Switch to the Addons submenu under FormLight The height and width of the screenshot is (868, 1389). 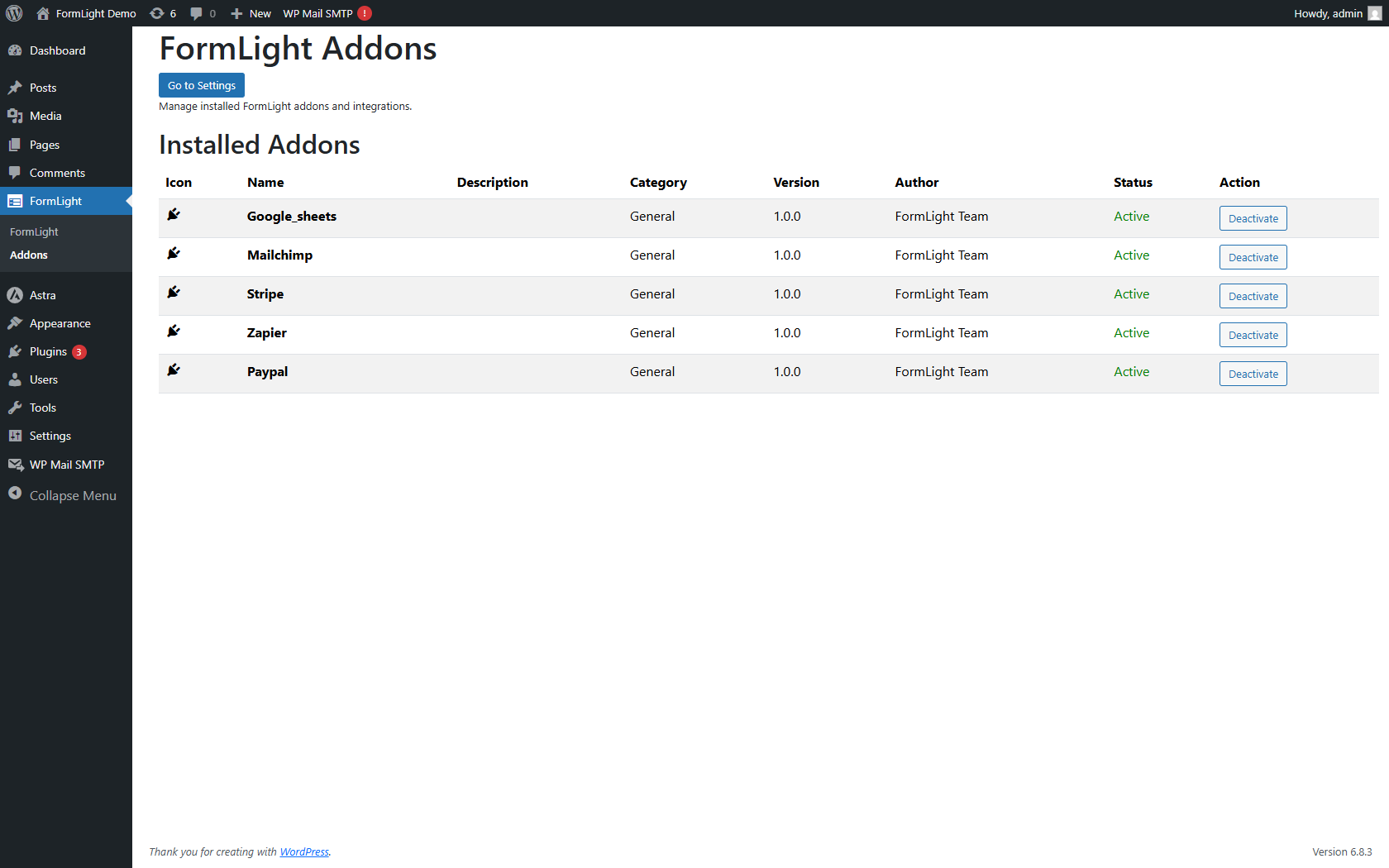29,255
